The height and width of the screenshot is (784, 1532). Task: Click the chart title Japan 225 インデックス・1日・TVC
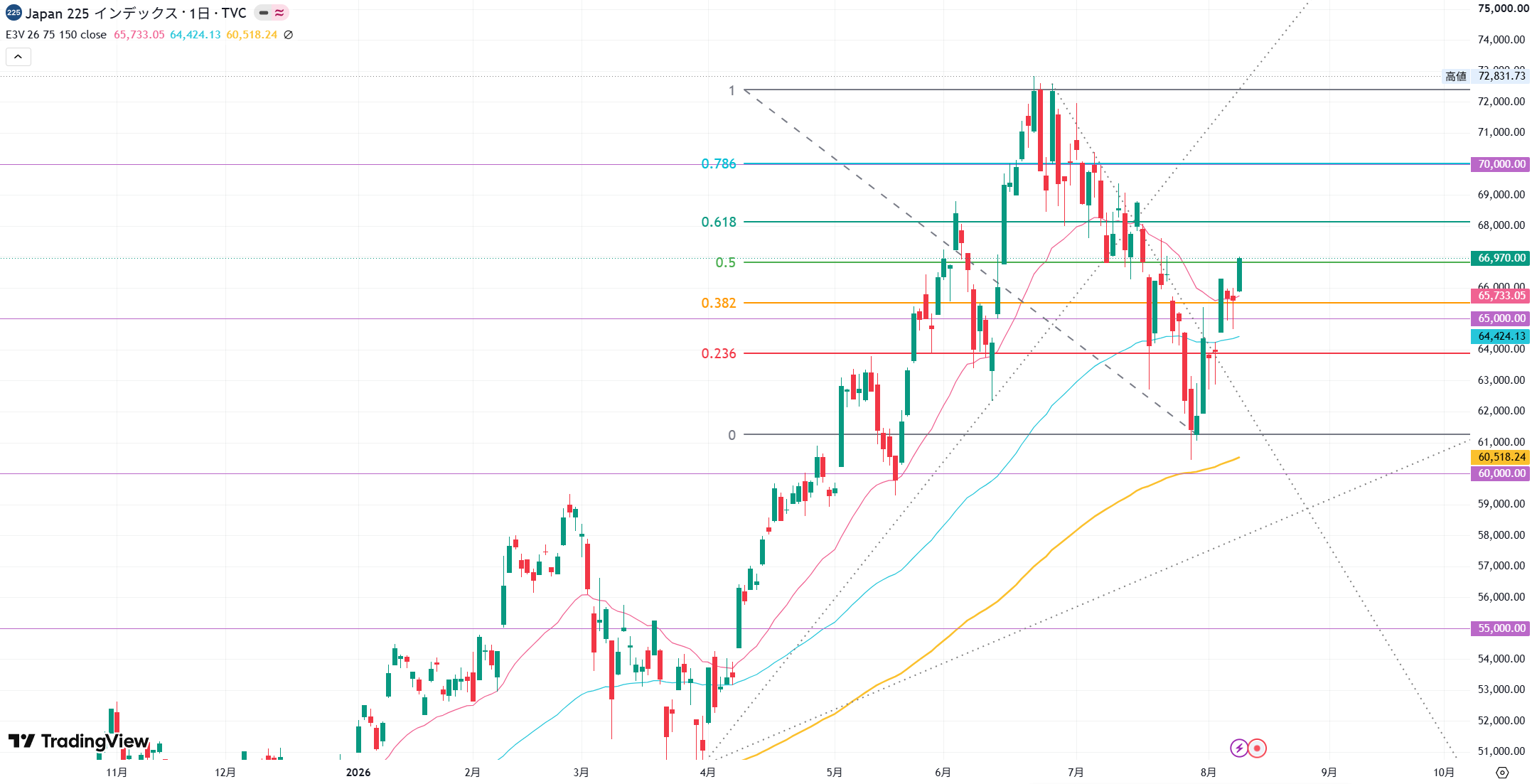coord(136,13)
